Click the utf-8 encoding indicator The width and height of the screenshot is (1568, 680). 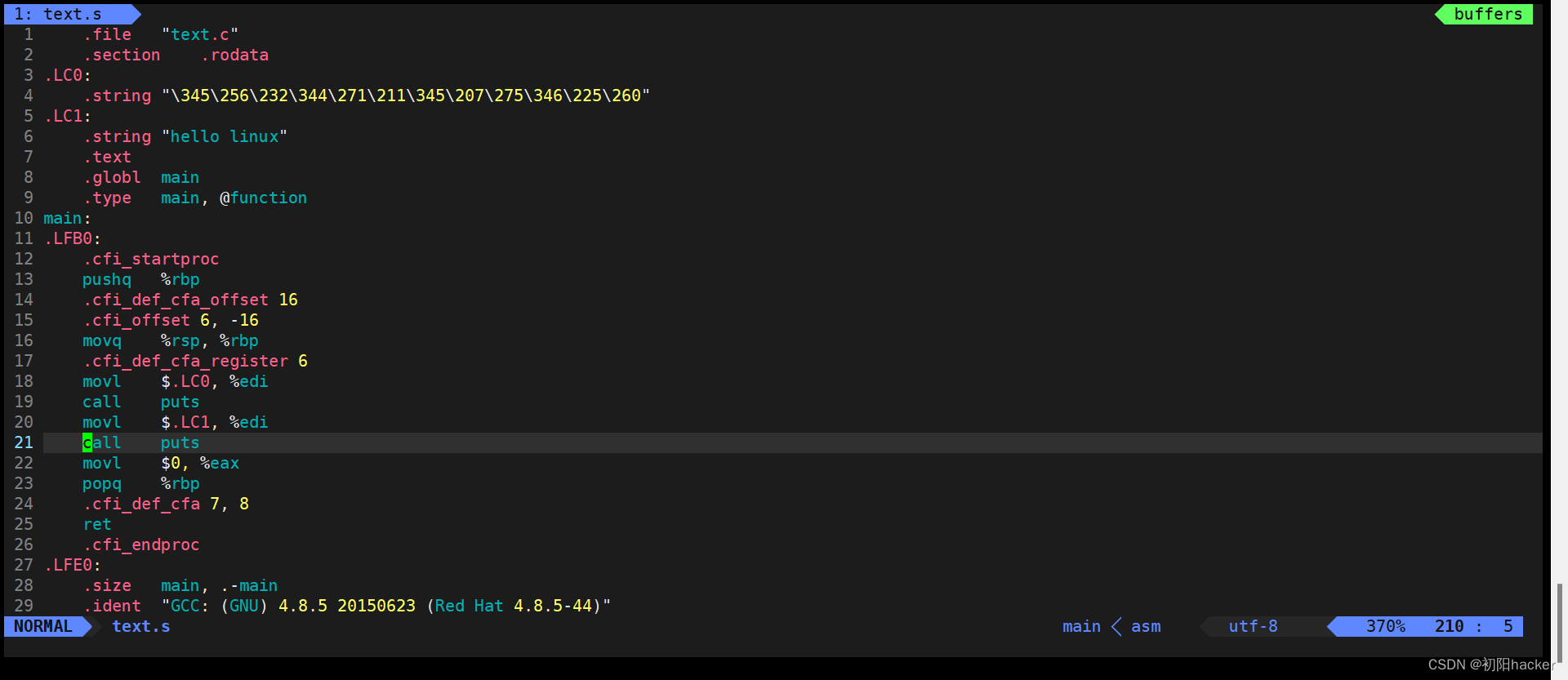(1253, 626)
